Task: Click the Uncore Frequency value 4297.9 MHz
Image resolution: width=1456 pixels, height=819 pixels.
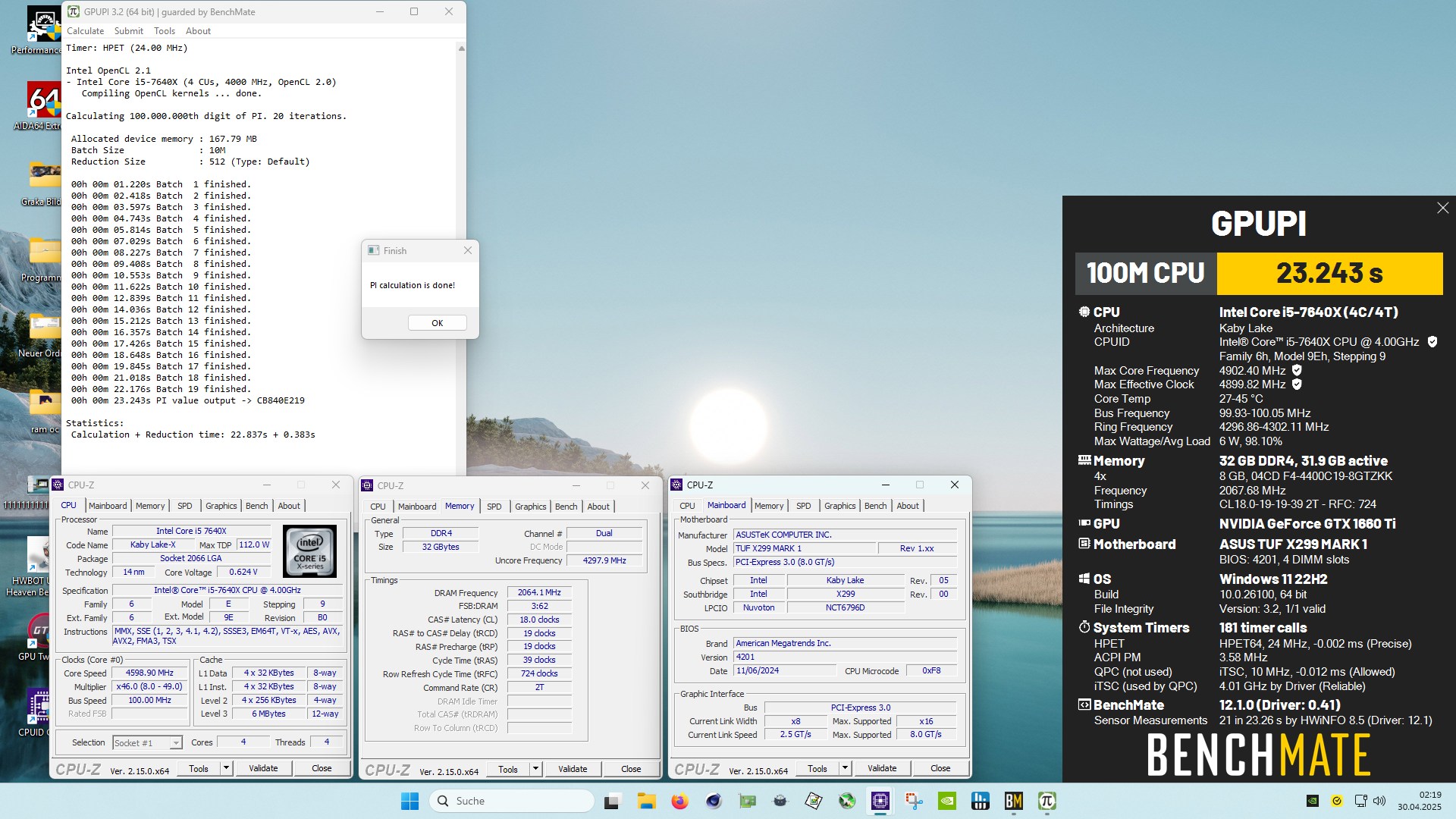Action: tap(604, 561)
